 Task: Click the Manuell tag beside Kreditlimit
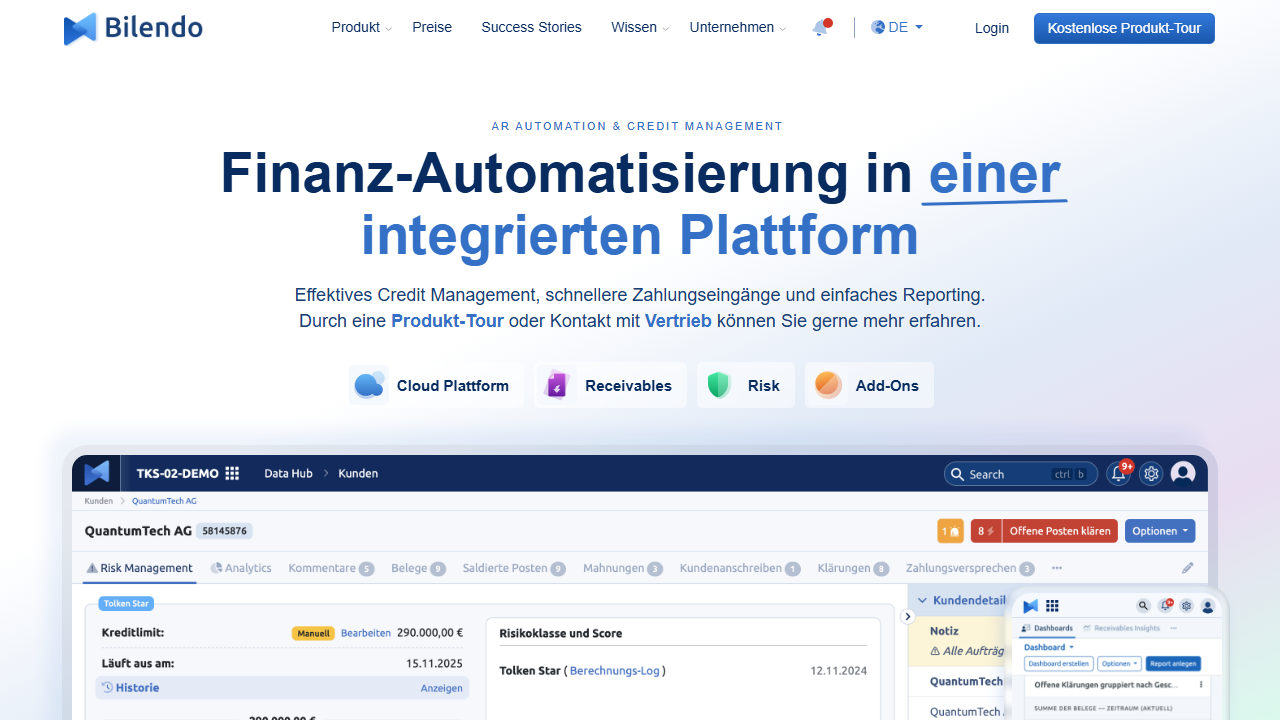click(313, 633)
